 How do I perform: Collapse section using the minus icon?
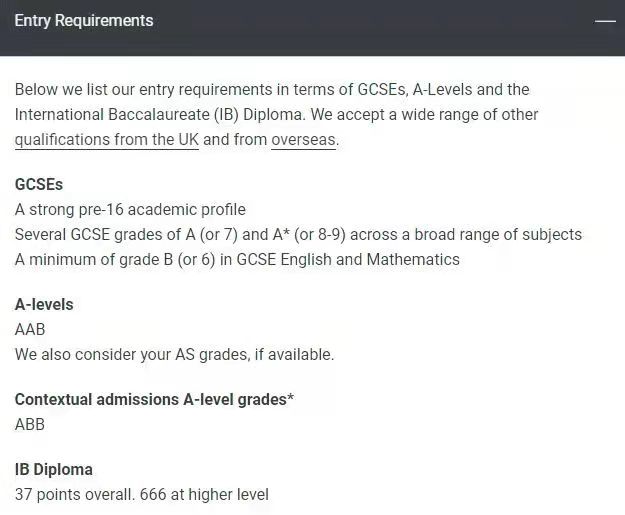tap(605, 21)
